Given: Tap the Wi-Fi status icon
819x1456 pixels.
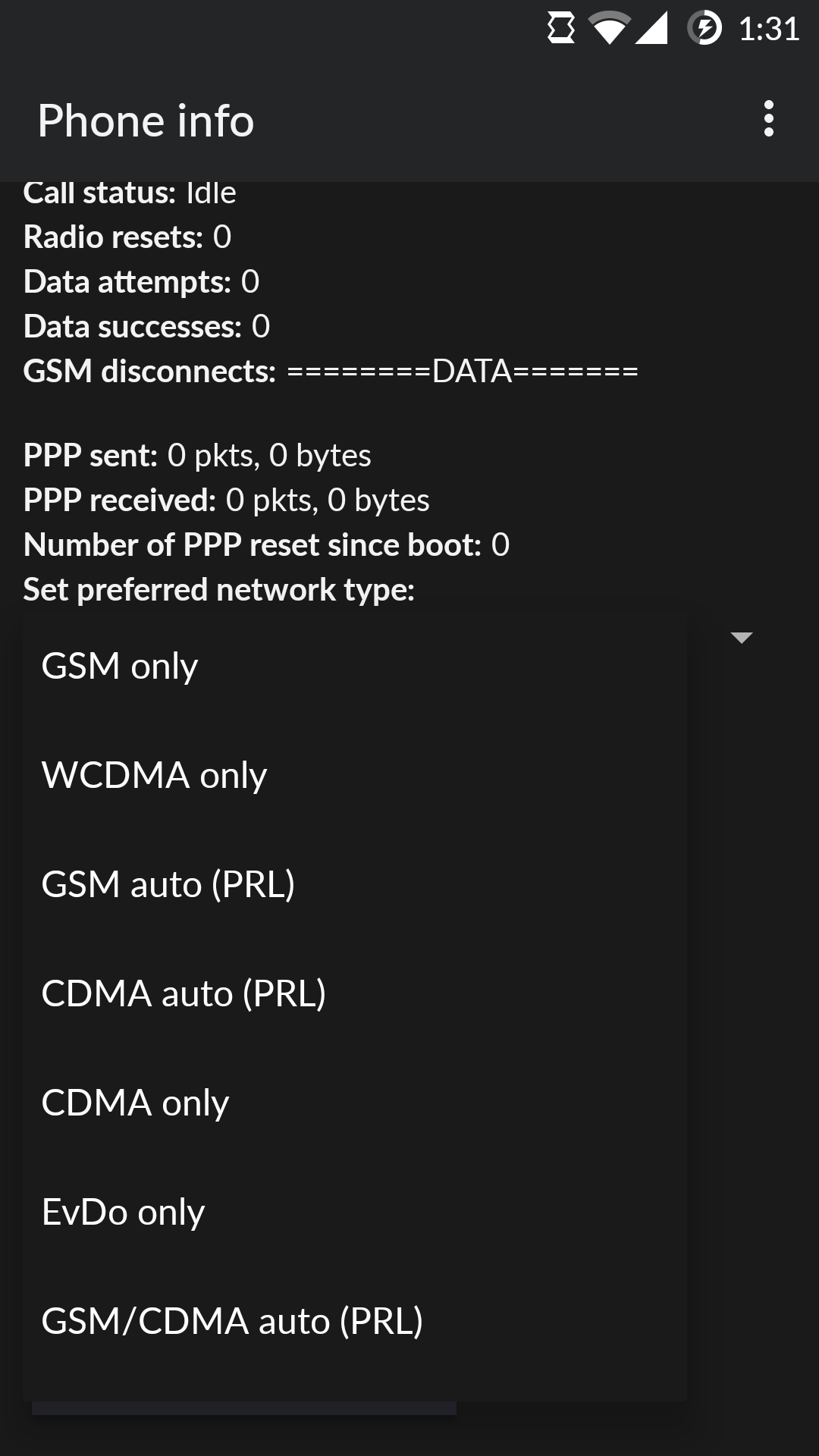Looking at the screenshot, I should pos(609,29).
